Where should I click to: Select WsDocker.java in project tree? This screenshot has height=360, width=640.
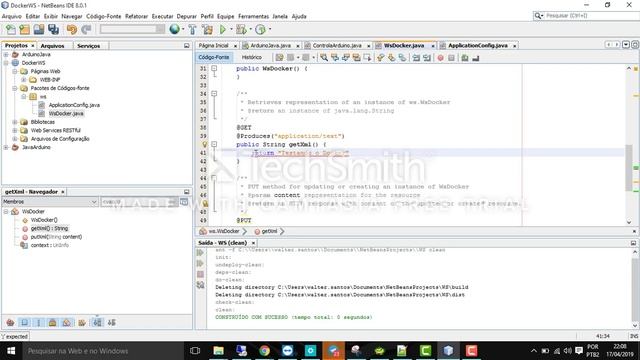(x=66, y=113)
